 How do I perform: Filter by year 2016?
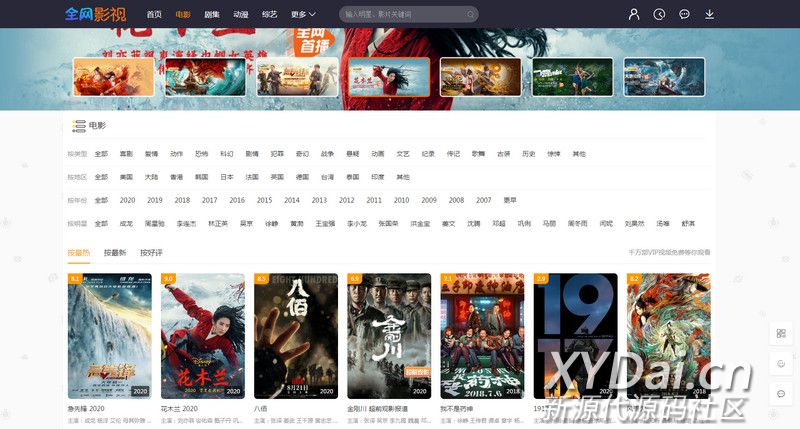[237, 200]
